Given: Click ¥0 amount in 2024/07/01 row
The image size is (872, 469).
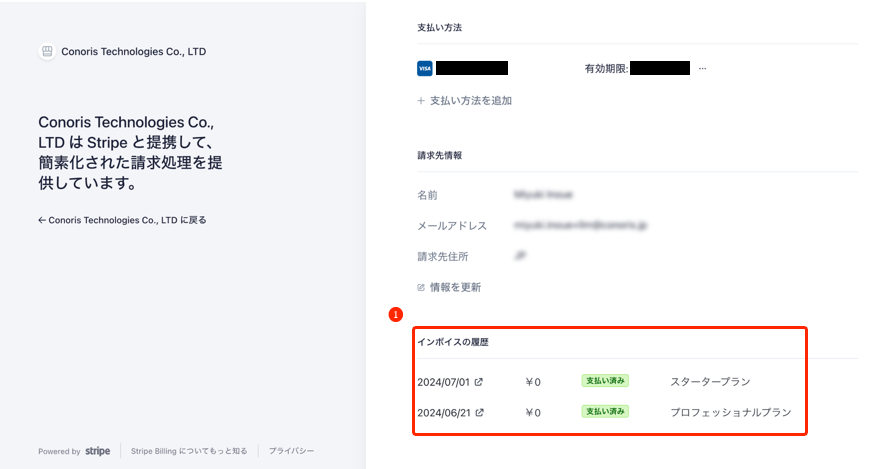Looking at the screenshot, I should tap(533, 382).
